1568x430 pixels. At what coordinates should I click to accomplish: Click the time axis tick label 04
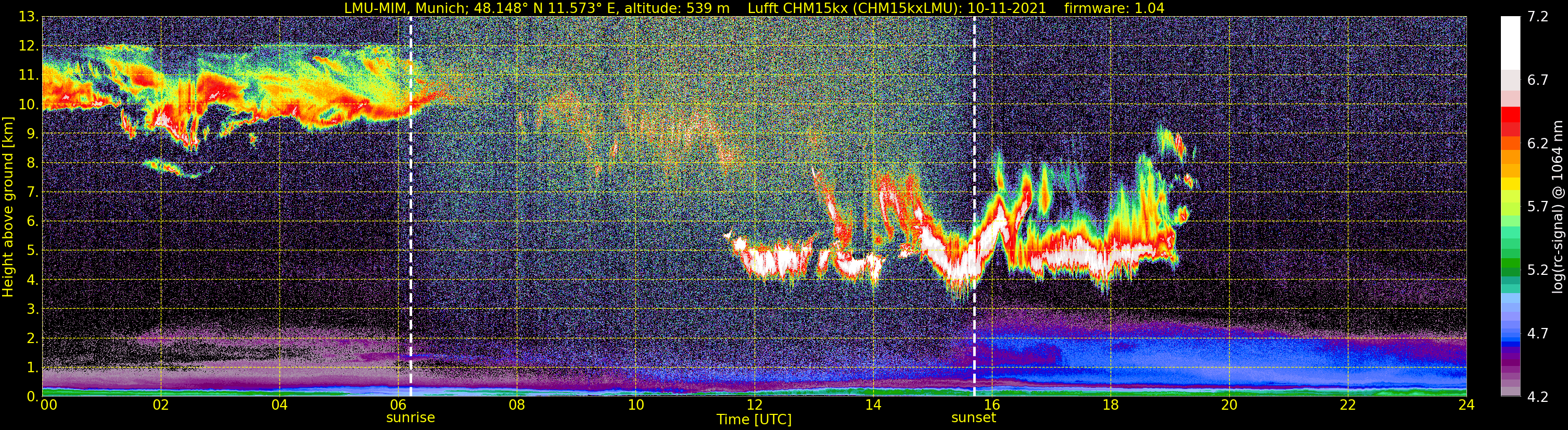[x=279, y=405]
